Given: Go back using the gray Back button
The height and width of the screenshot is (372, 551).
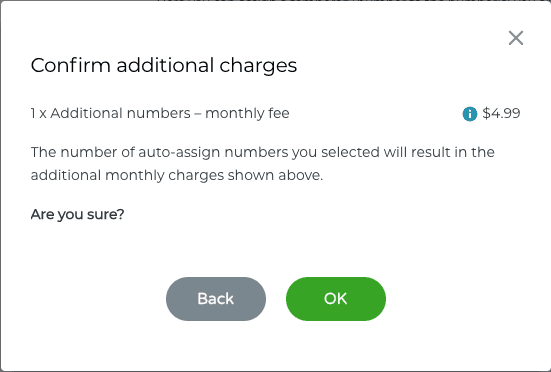Looking at the screenshot, I should click(x=216, y=299).
